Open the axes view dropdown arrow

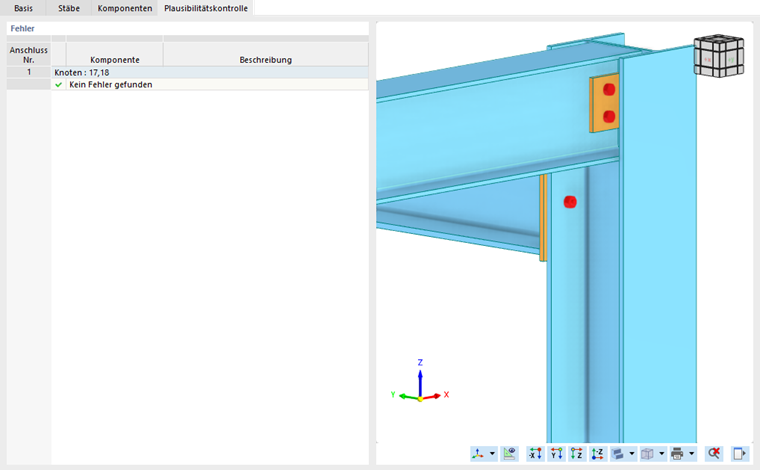(x=492, y=454)
